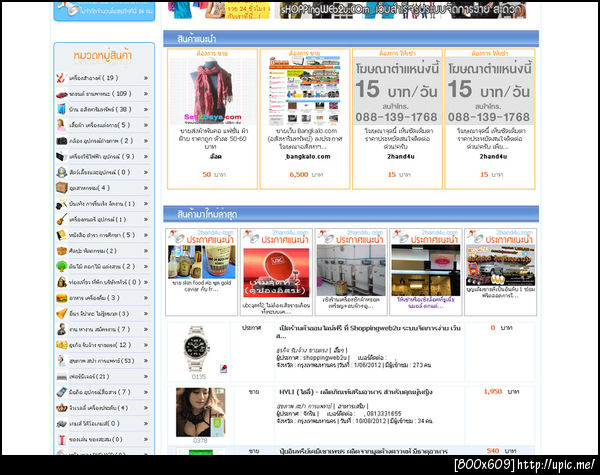Open the electrical appliances icon beside count 9
The height and width of the screenshot is (475, 600).
coord(62,157)
